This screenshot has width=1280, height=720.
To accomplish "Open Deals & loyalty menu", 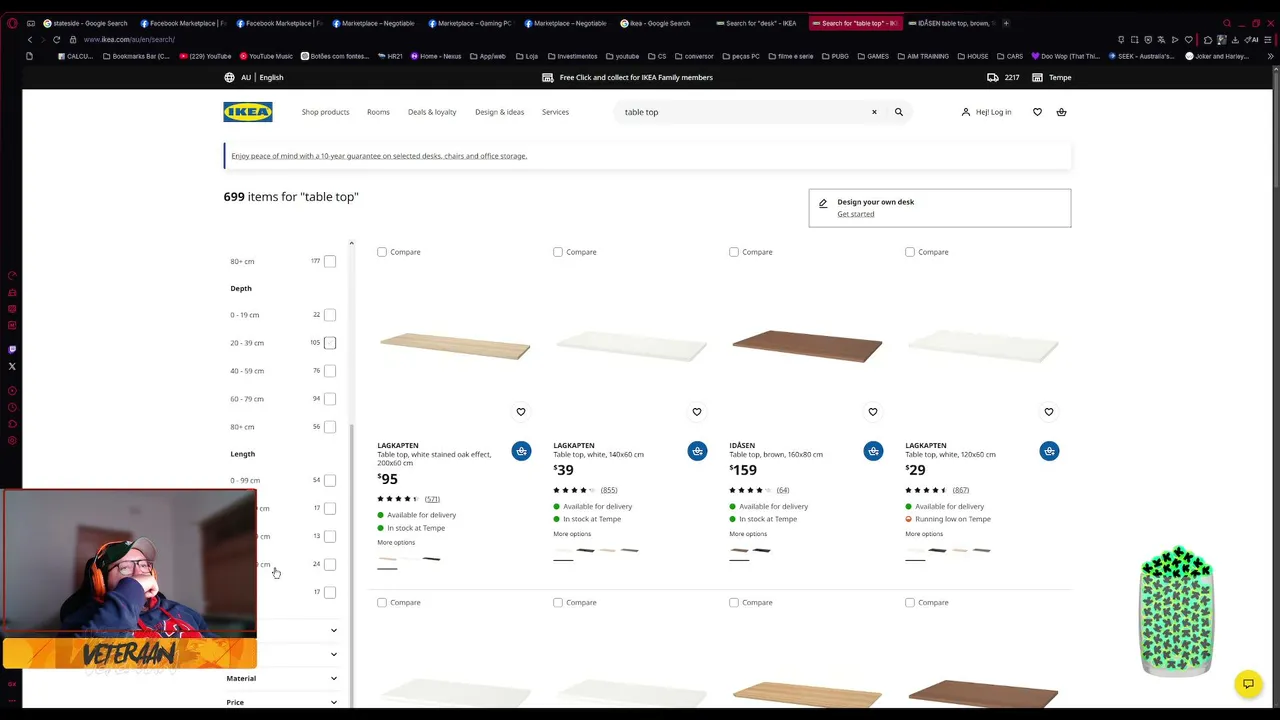I will [432, 112].
